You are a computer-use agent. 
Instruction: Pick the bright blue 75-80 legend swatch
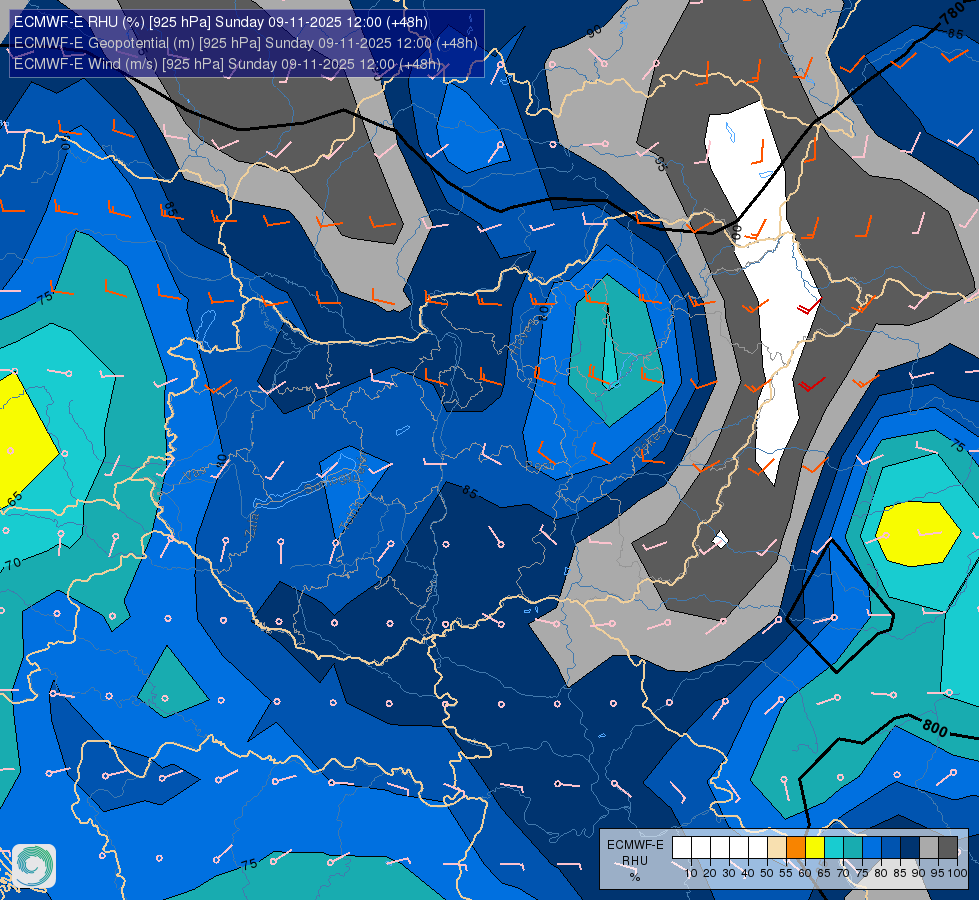pos(872,848)
